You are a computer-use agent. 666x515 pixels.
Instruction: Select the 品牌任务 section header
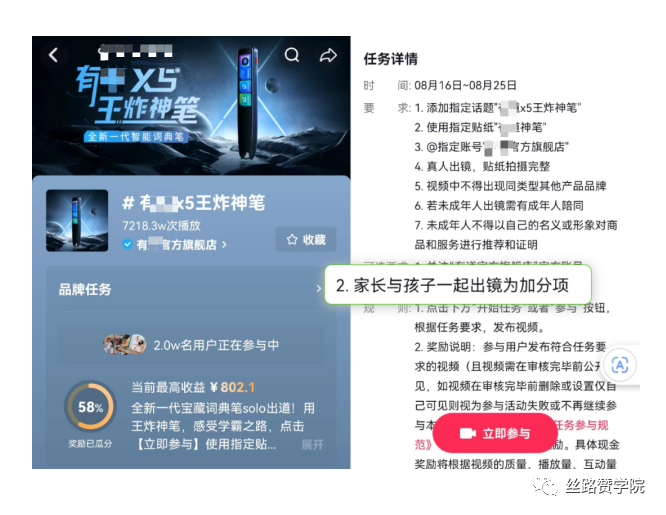(x=85, y=289)
